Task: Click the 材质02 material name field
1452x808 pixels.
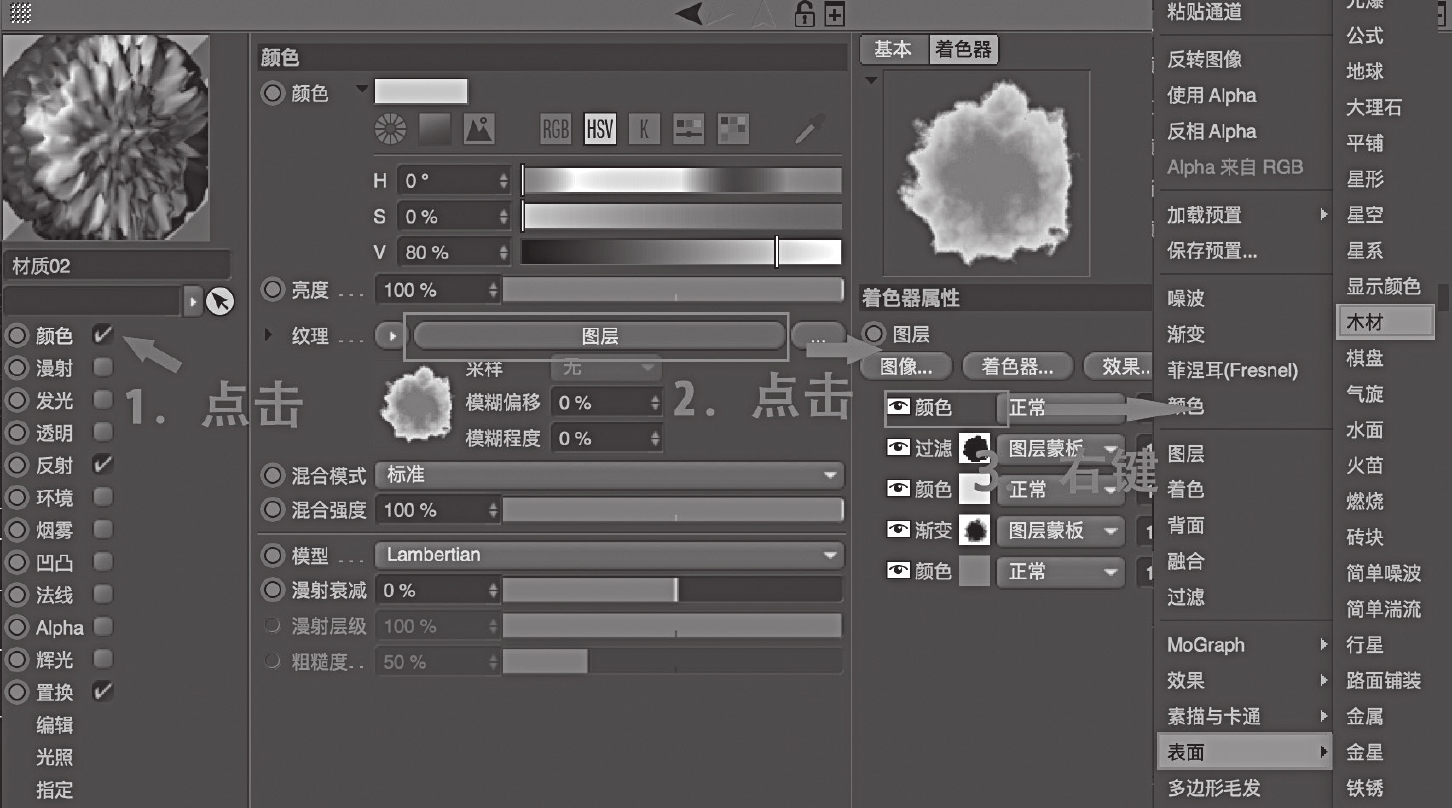Action: click(117, 266)
